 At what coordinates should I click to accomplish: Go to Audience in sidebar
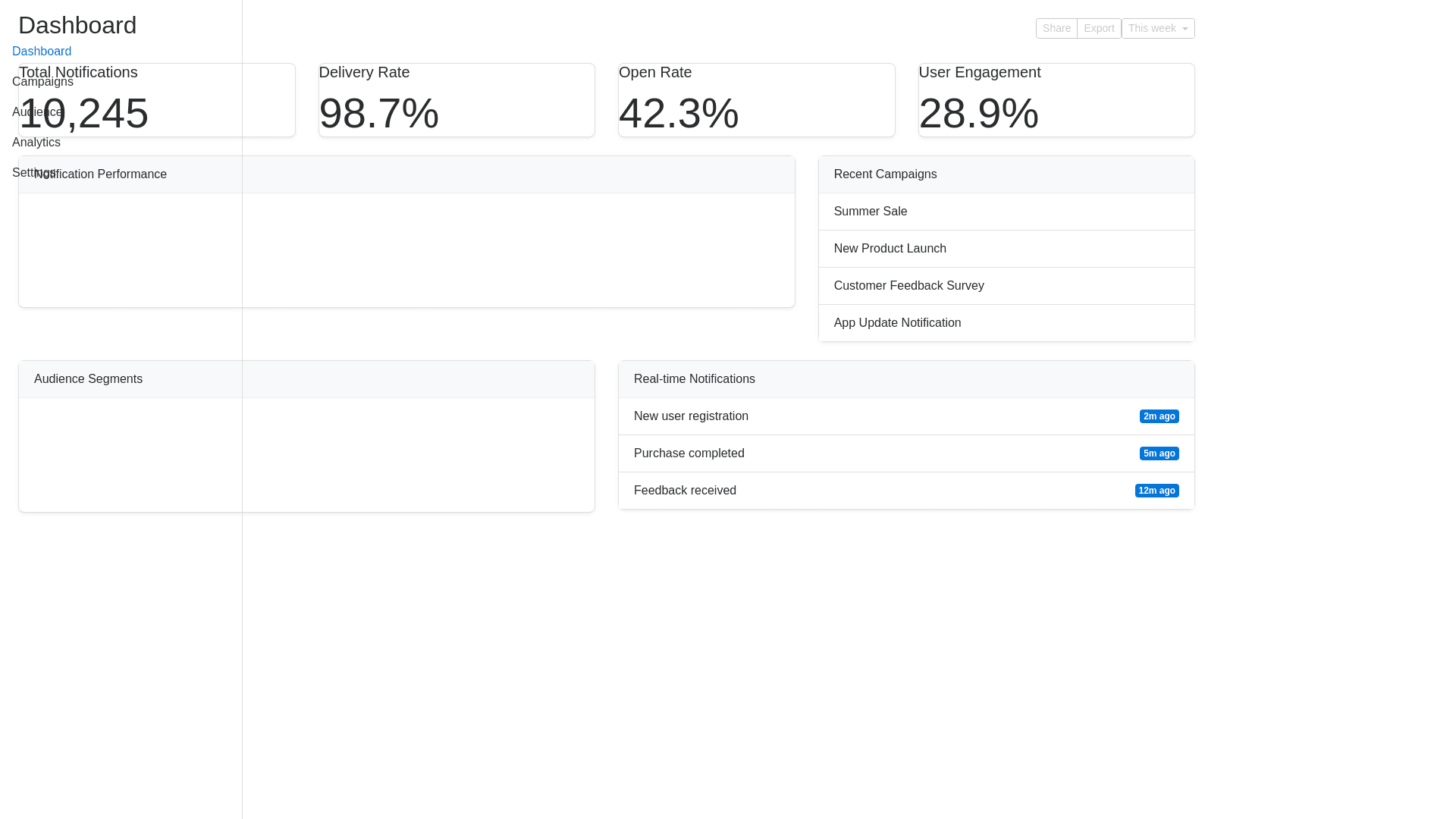tap(36, 112)
